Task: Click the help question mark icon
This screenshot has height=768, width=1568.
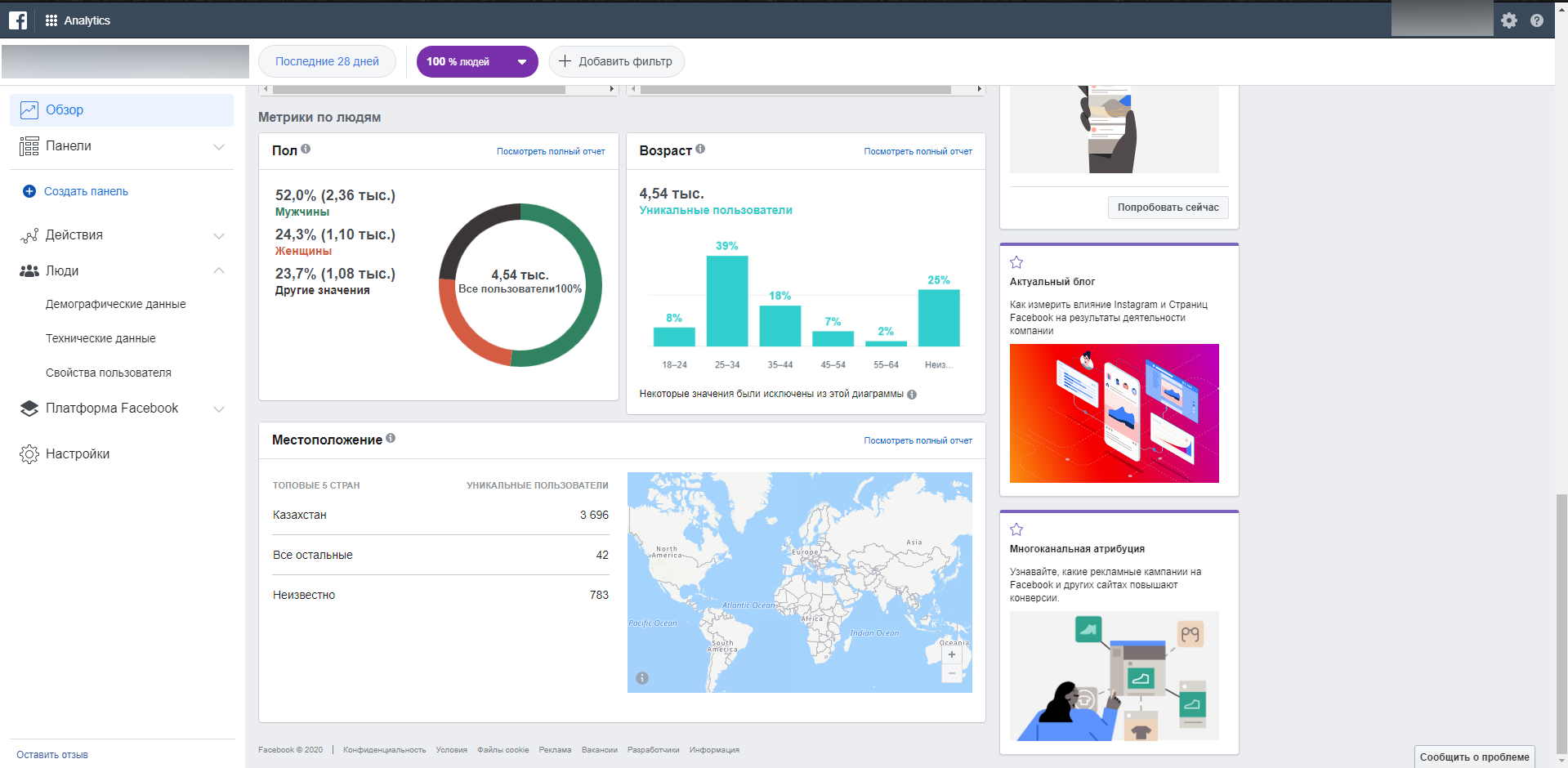Action: 1536,20
